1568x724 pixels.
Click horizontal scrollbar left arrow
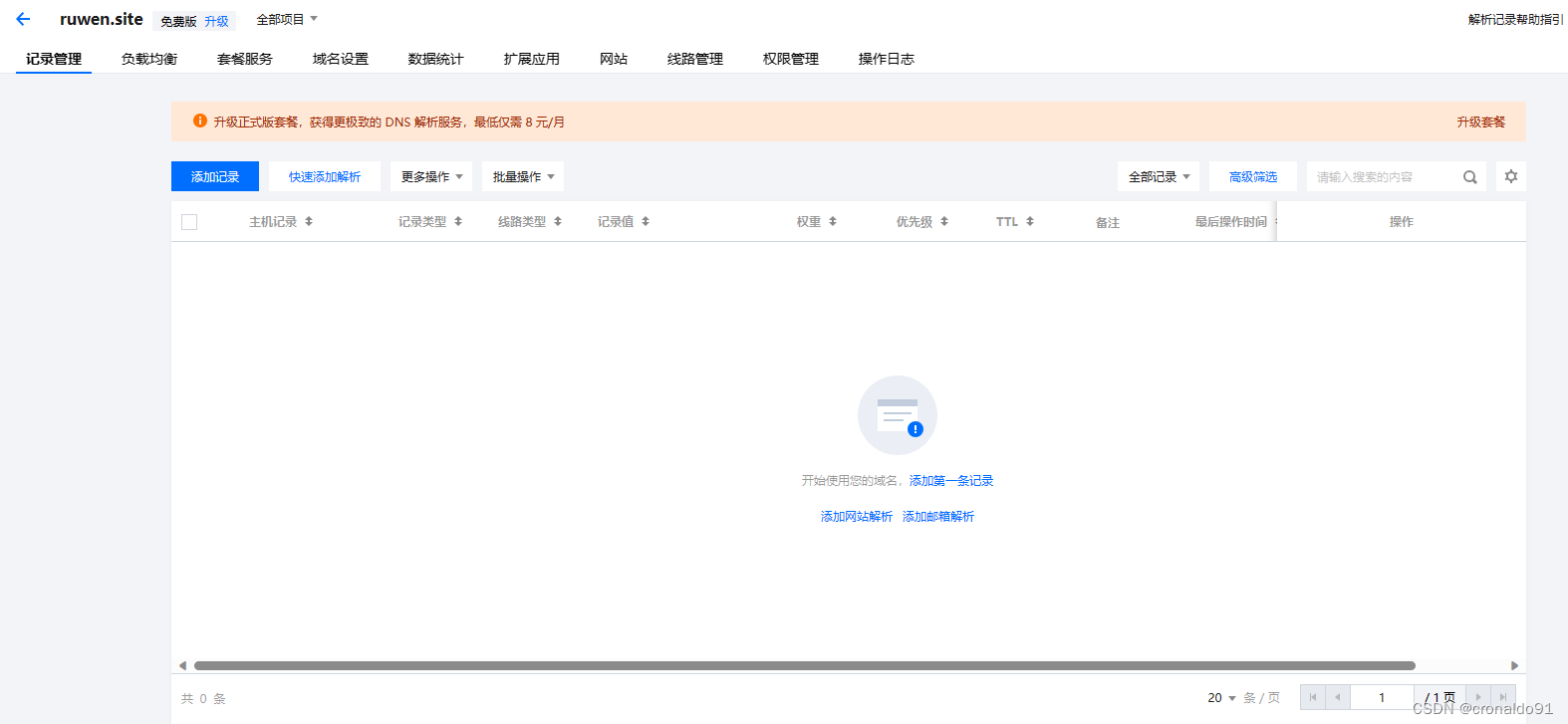point(182,665)
